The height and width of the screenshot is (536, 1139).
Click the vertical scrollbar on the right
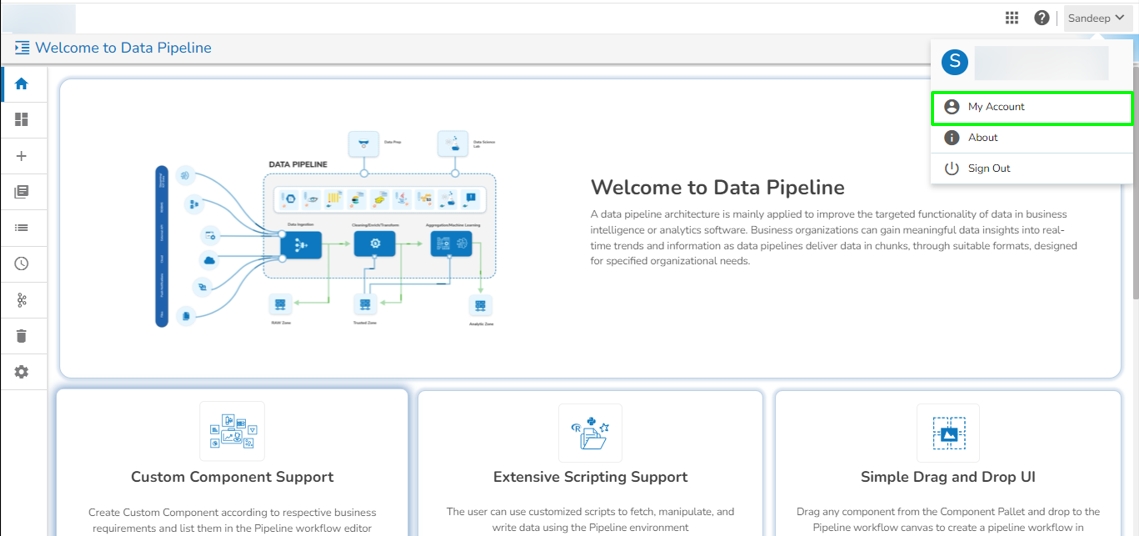tap(1135, 182)
